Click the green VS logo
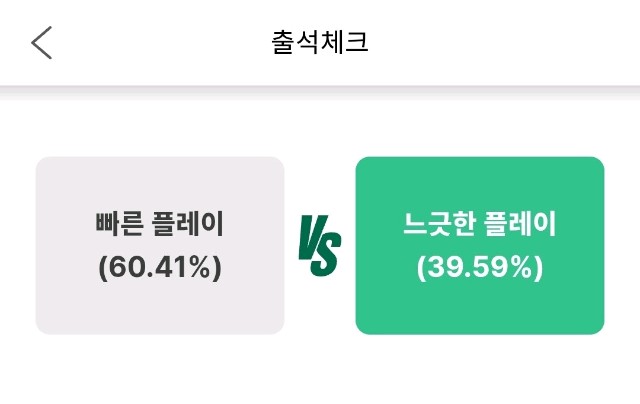The height and width of the screenshot is (404, 640). pyautogui.click(x=320, y=245)
